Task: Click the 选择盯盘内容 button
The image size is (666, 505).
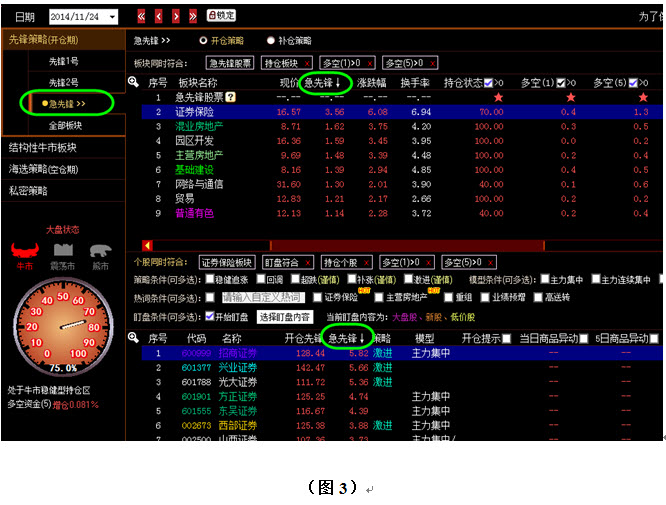Action: 284,317
